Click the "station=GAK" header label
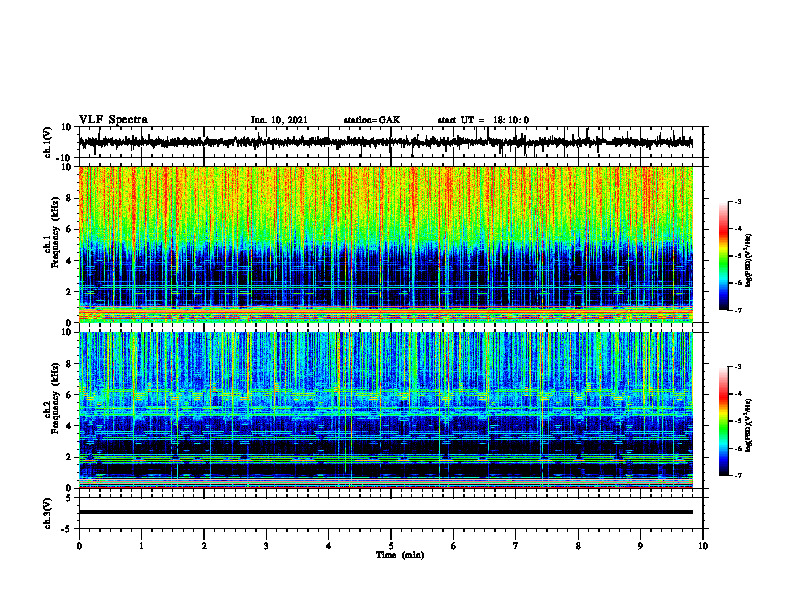This screenshot has height=612, width=792. pos(372,120)
